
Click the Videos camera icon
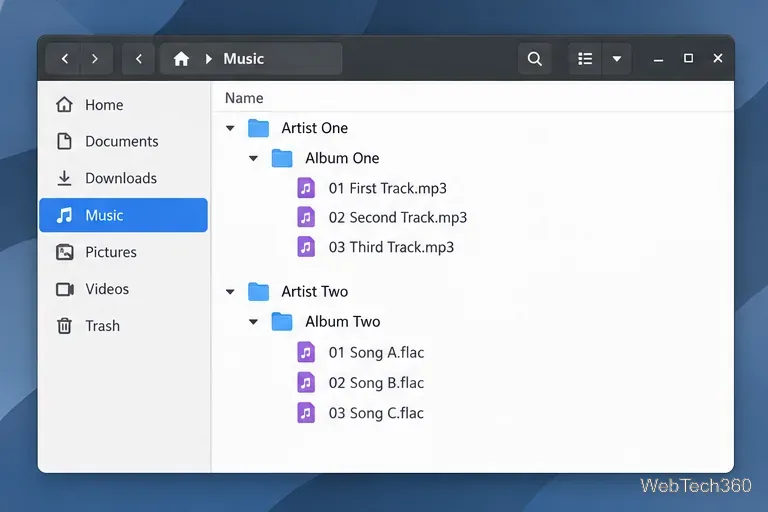(x=65, y=289)
